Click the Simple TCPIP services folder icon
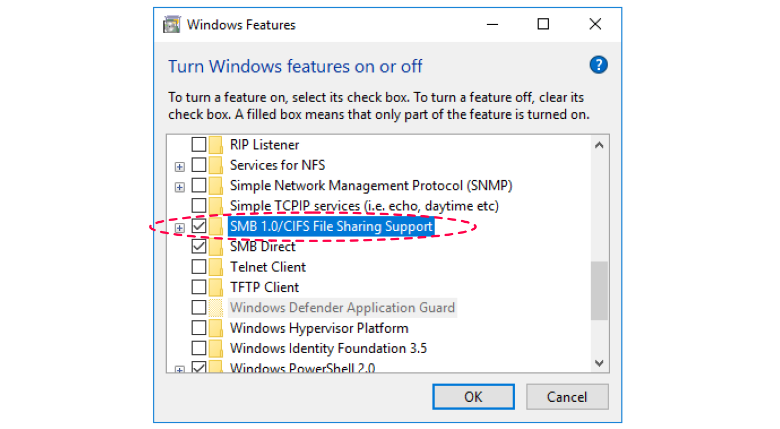Image resolution: width=780 pixels, height=429 pixels. point(216,206)
